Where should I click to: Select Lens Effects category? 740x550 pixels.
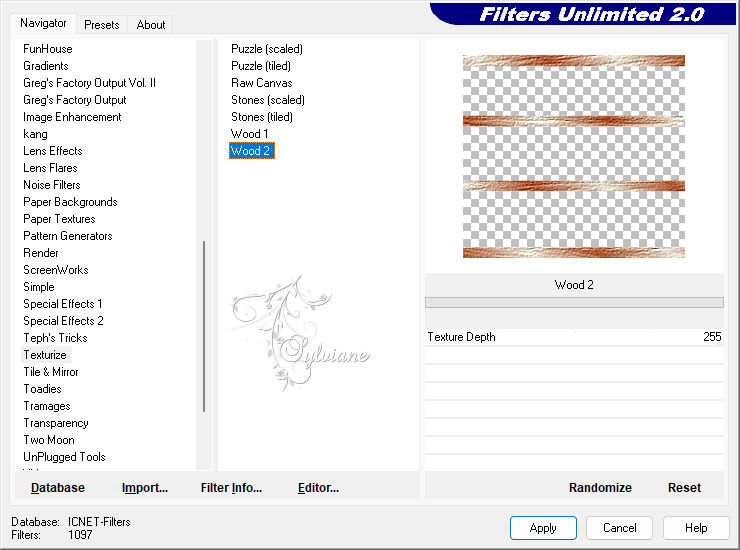click(53, 151)
